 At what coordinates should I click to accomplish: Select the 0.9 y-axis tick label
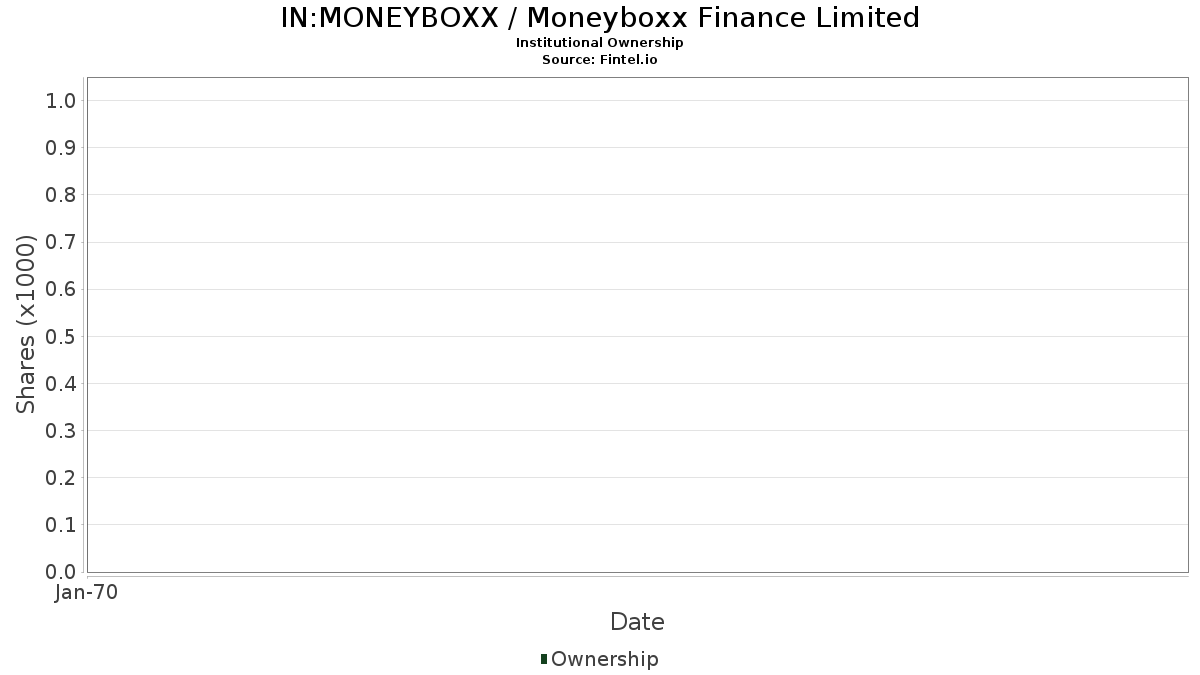pos(61,148)
